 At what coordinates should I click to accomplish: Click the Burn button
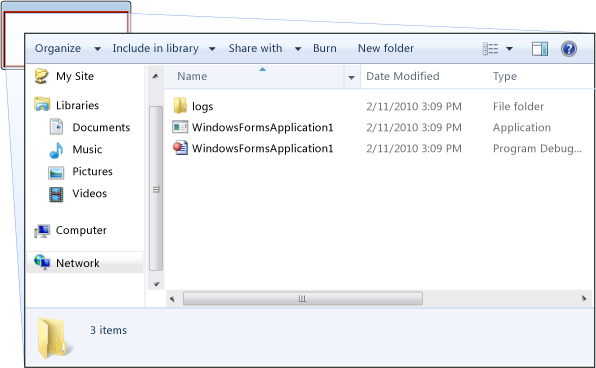point(325,48)
